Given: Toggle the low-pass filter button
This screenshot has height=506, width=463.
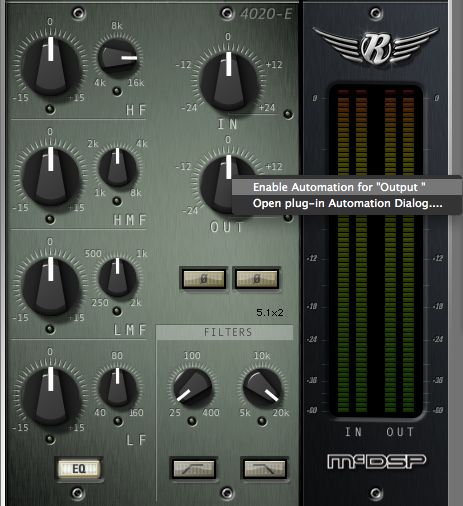Looking at the screenshot, I should pyautogui.click(x=264, y=468).
